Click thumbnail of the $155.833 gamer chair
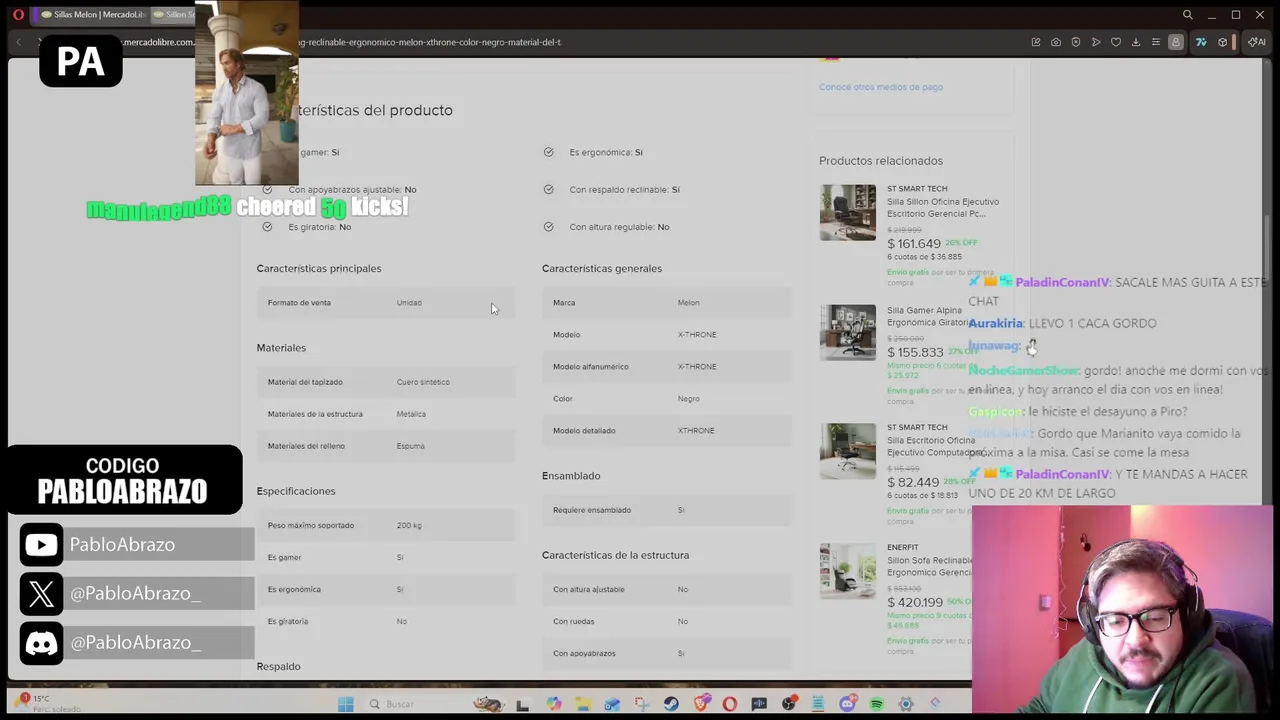 [x=848, y=332]
